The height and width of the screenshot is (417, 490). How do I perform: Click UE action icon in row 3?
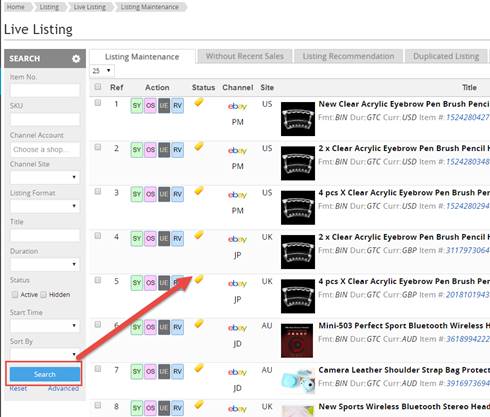pos(164,194)
